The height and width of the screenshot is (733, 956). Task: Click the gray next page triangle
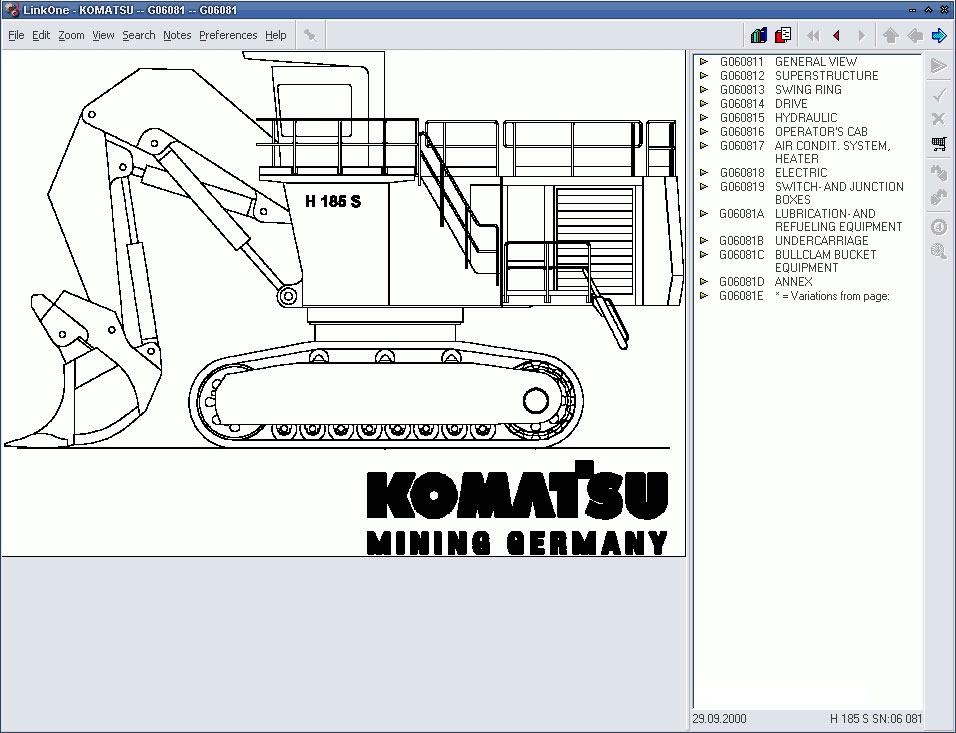point(861,36)
